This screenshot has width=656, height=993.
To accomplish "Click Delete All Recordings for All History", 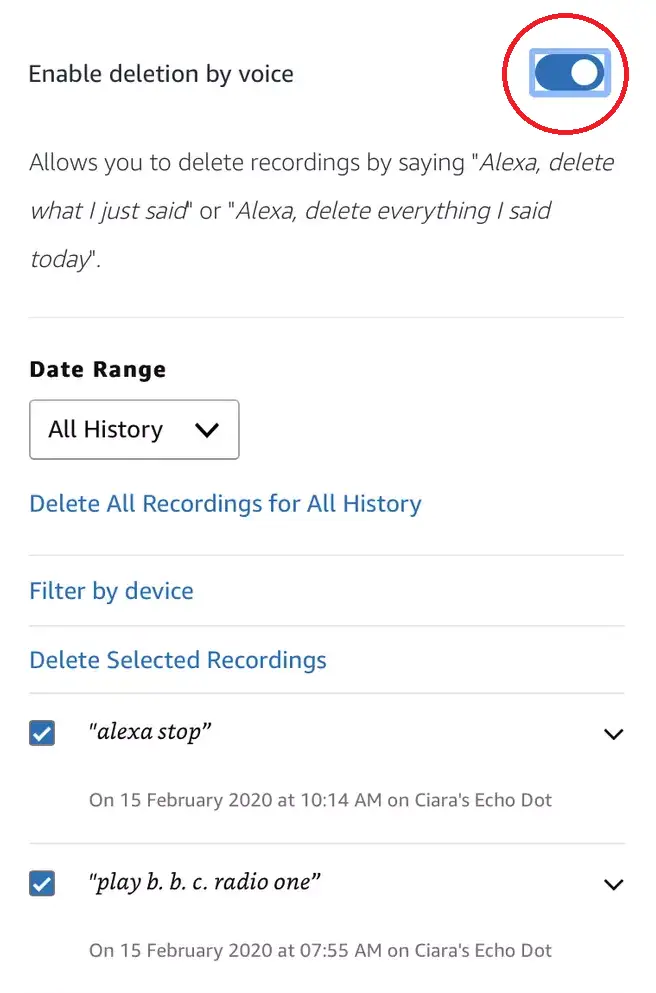I will (x=224, y=503).
